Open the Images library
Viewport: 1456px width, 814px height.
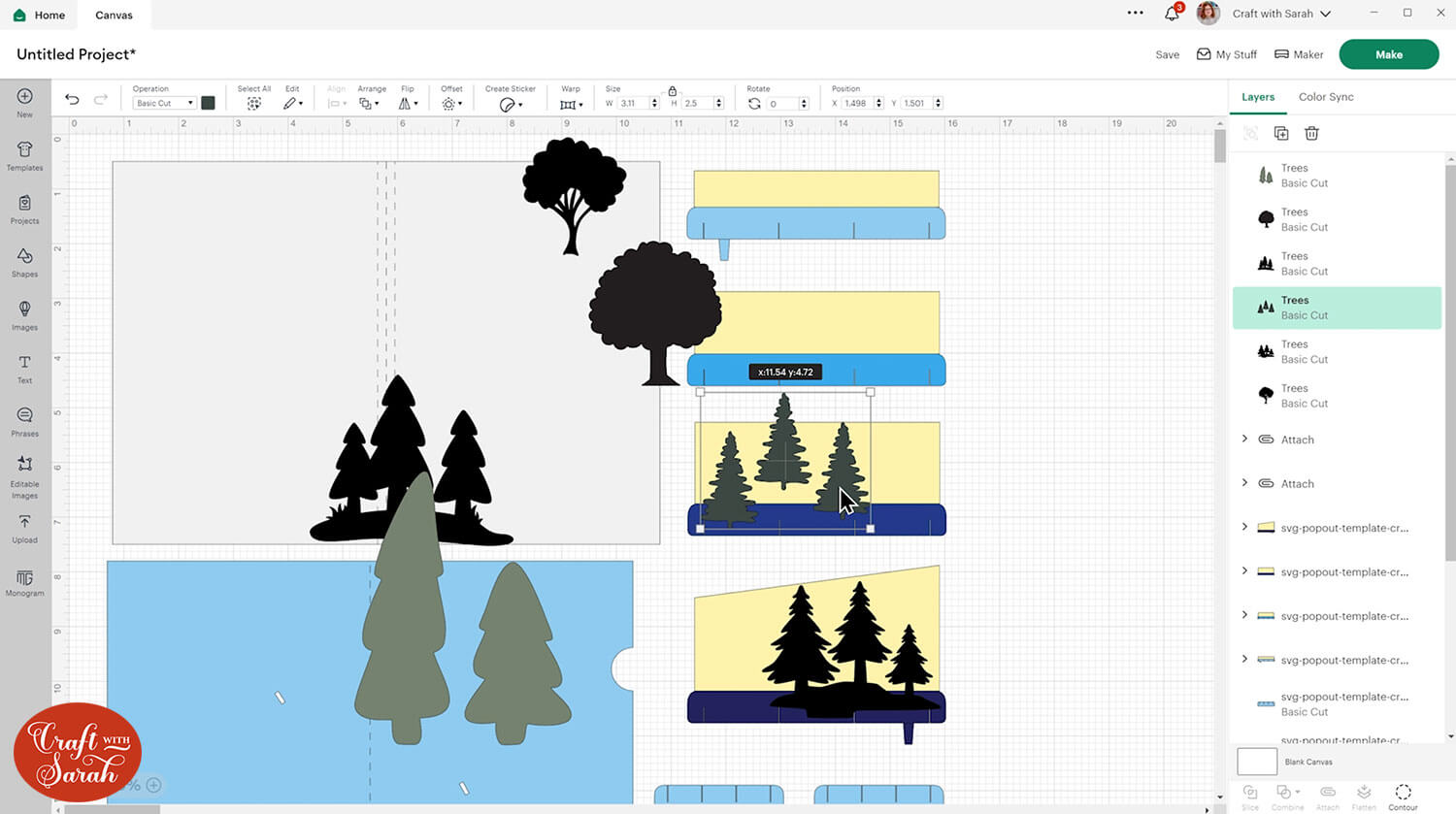(x=24, y=315)
